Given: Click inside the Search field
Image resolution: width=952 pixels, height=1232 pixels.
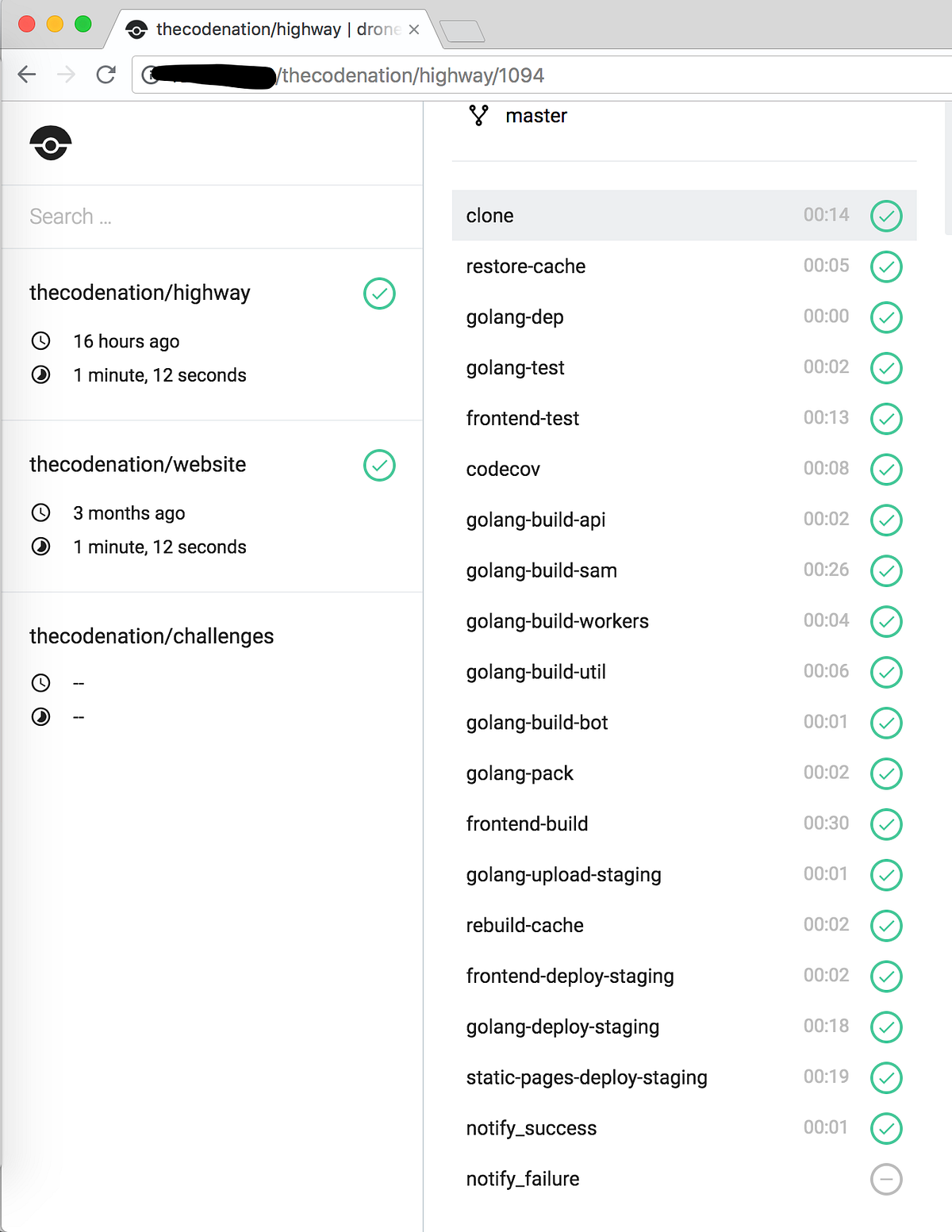Looking at the screenshot, I should coord(159,216).
